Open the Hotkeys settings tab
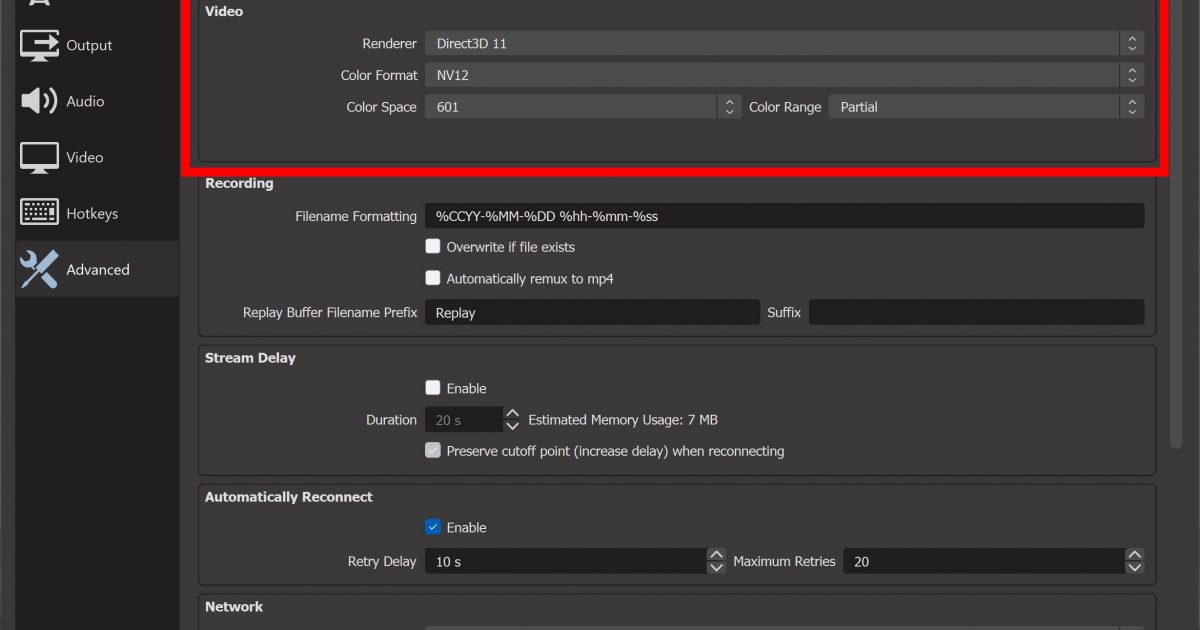 [x=92, y=213]
